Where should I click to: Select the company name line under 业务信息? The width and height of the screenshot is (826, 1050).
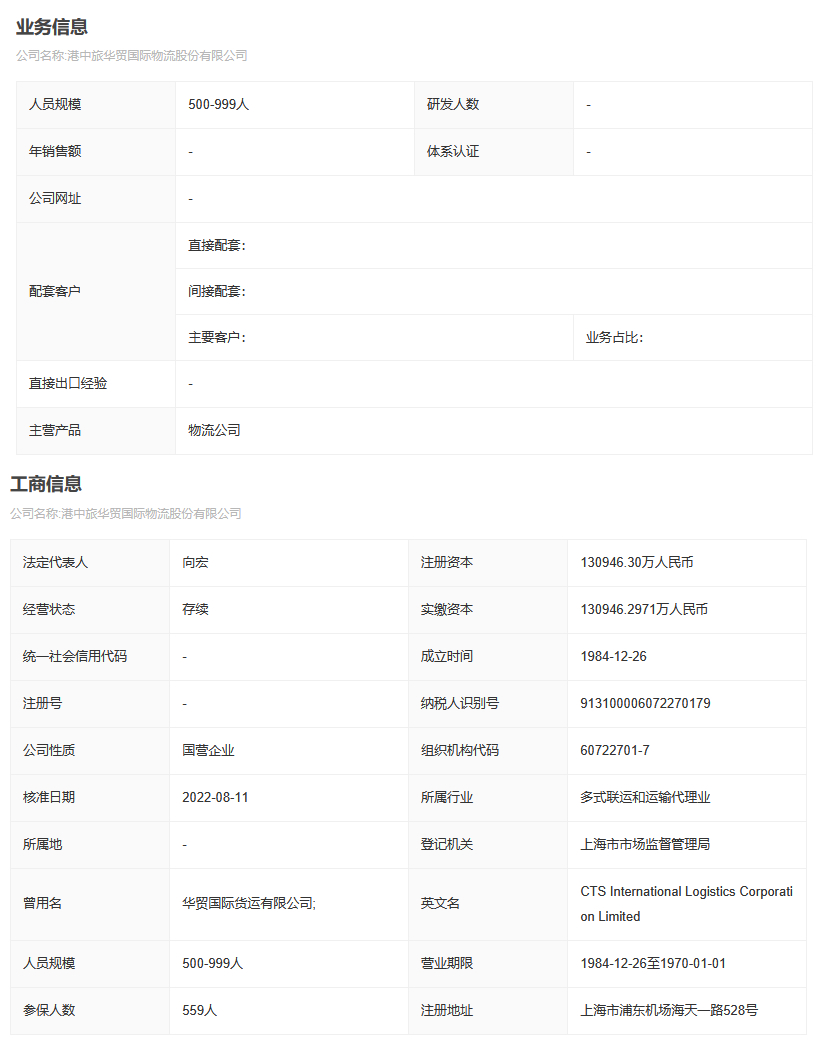click(132, 56)
